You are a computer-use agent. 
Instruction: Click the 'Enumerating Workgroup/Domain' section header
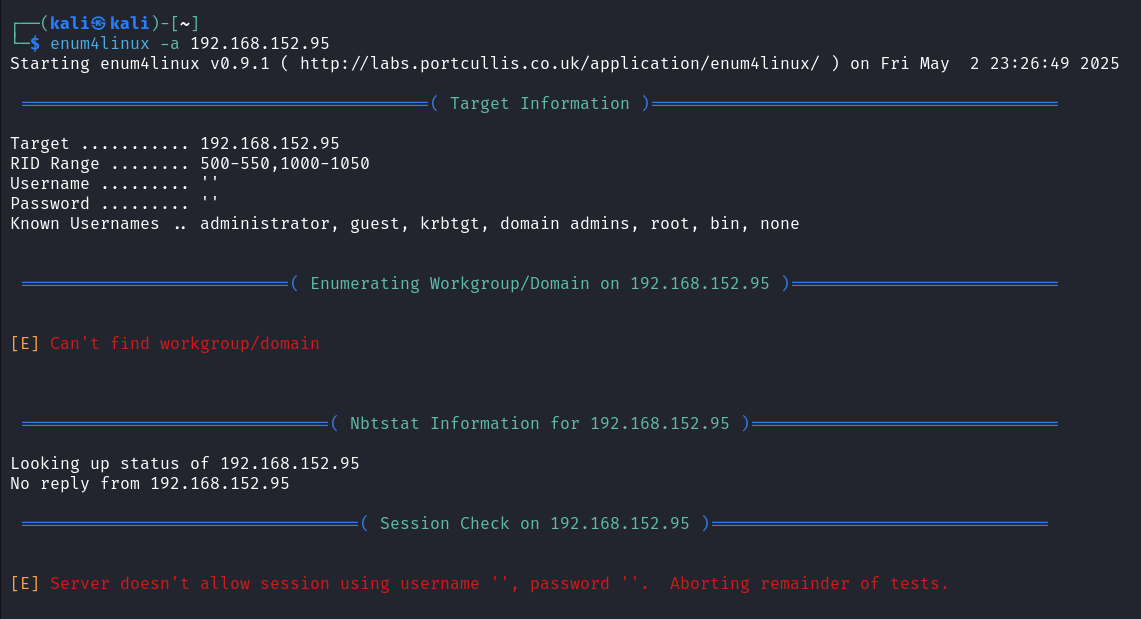click(539, 284)
